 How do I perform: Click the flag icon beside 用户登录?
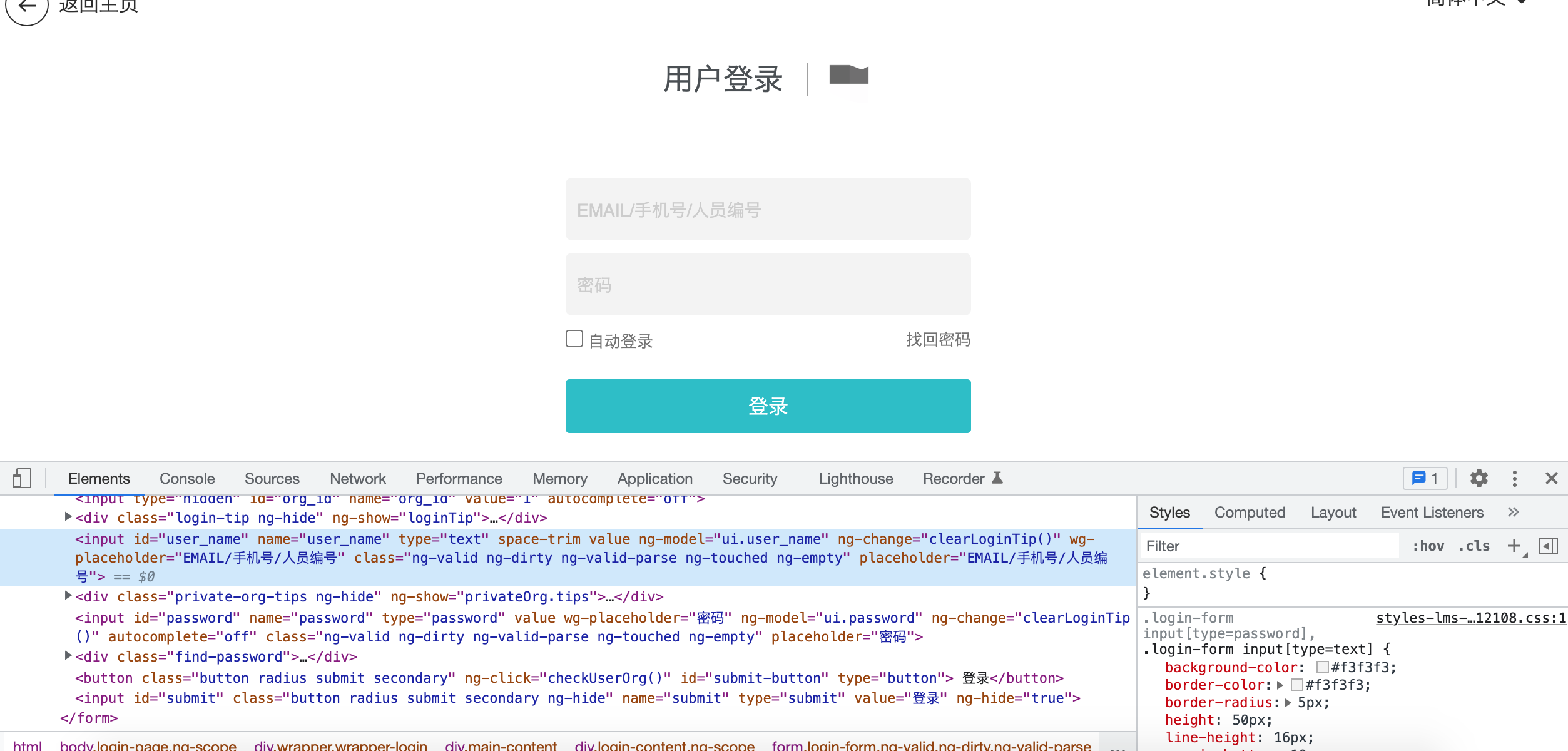click(x=848, y=76)
